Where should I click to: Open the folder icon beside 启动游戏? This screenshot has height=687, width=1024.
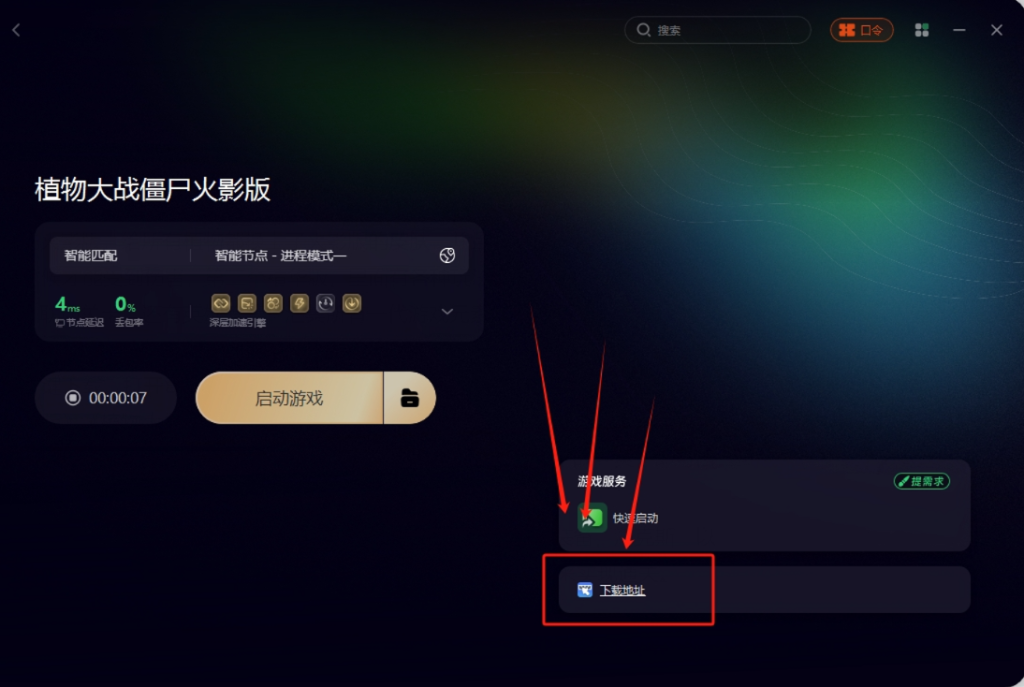pyautogui.click(x=409, y=398)
